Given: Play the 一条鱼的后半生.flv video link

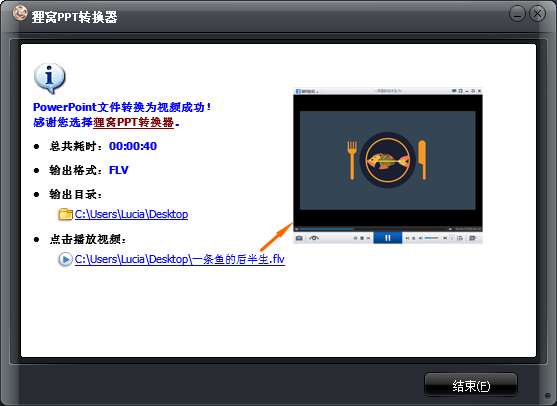Looking at the screenshot, I should point(180,259).
